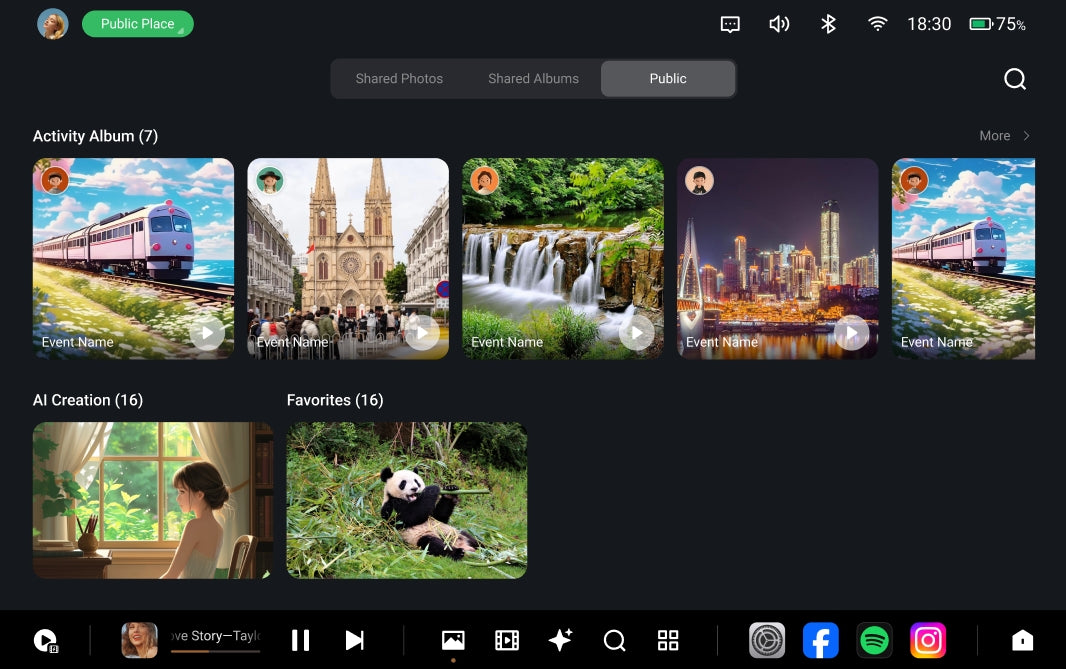Click the Love Story album art thumbnail
The image size is (1066, 669).
pyautogui.click(x=139, y=640)
